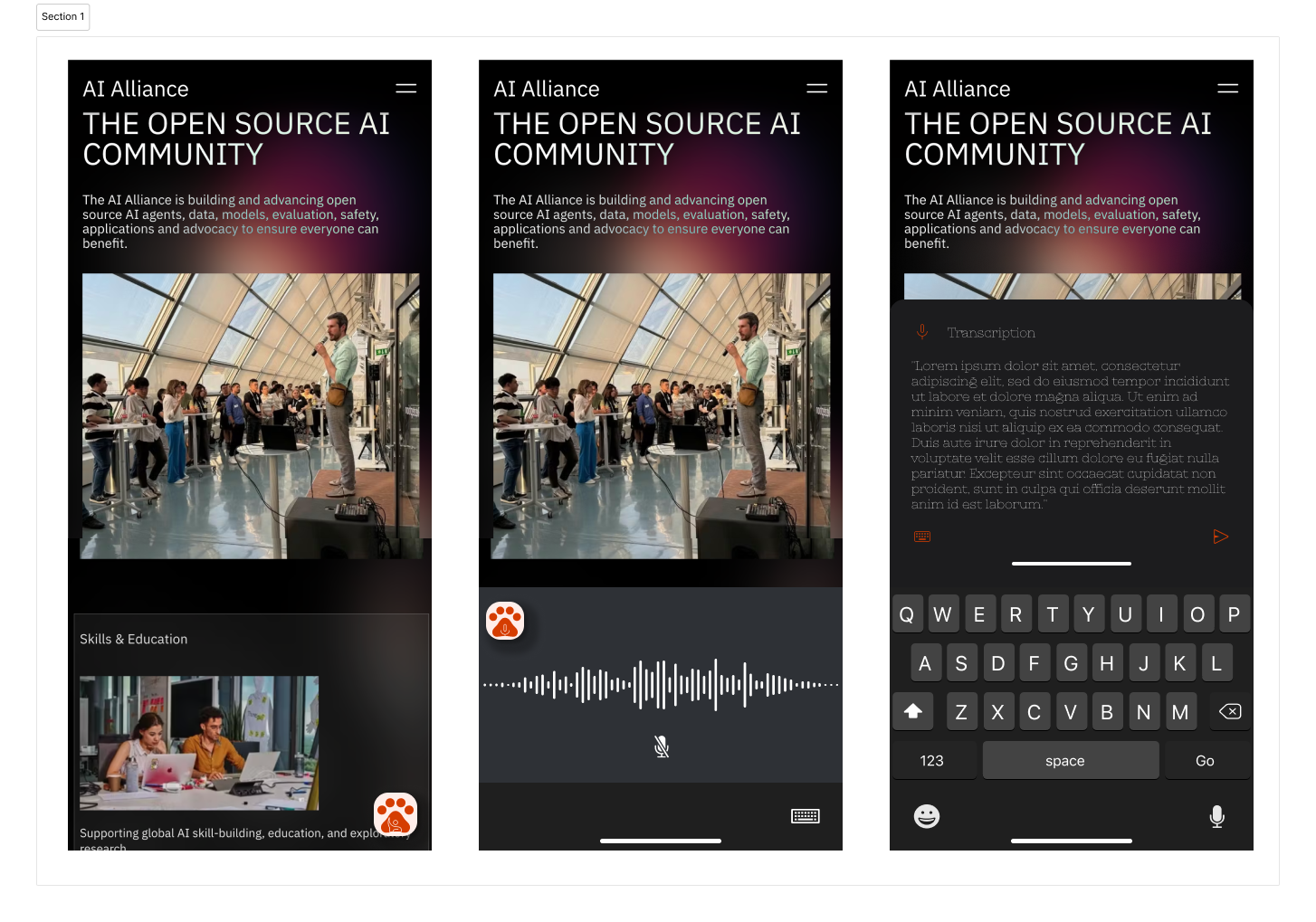Tap the emoji smiley key
This screenshot has height=922, width=1316.
(x=927, y=816)
